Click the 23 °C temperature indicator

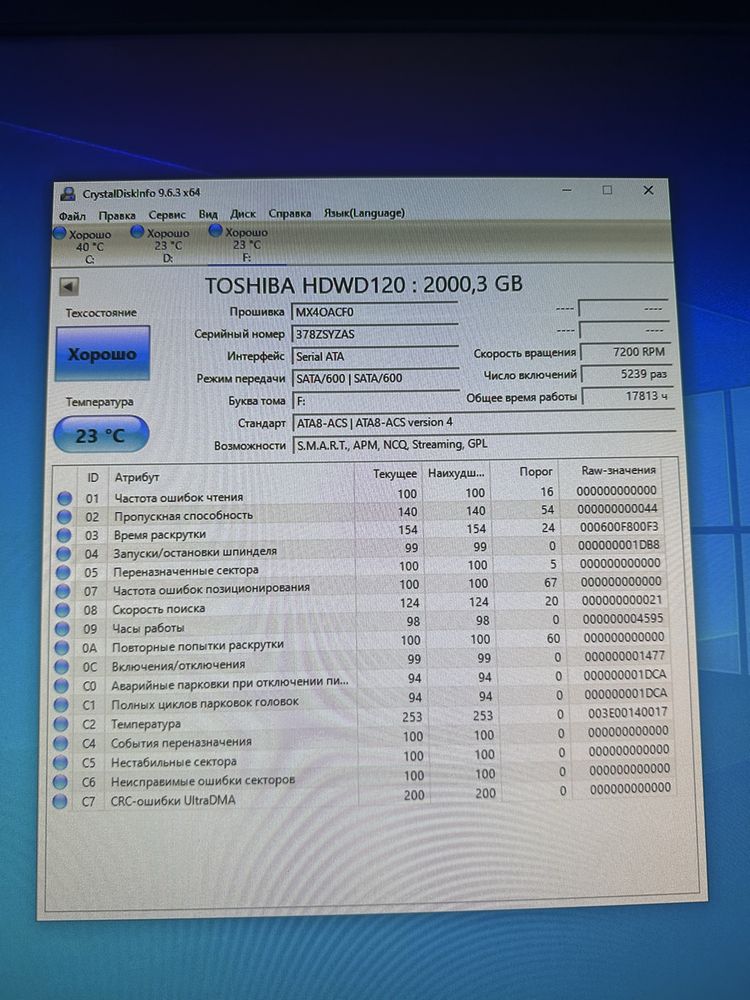tap(101, 436)
